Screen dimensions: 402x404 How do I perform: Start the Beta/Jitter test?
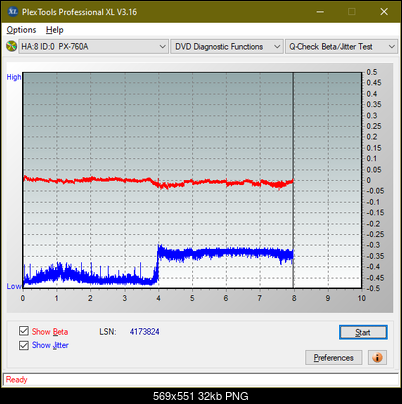[x=363, y=332]
